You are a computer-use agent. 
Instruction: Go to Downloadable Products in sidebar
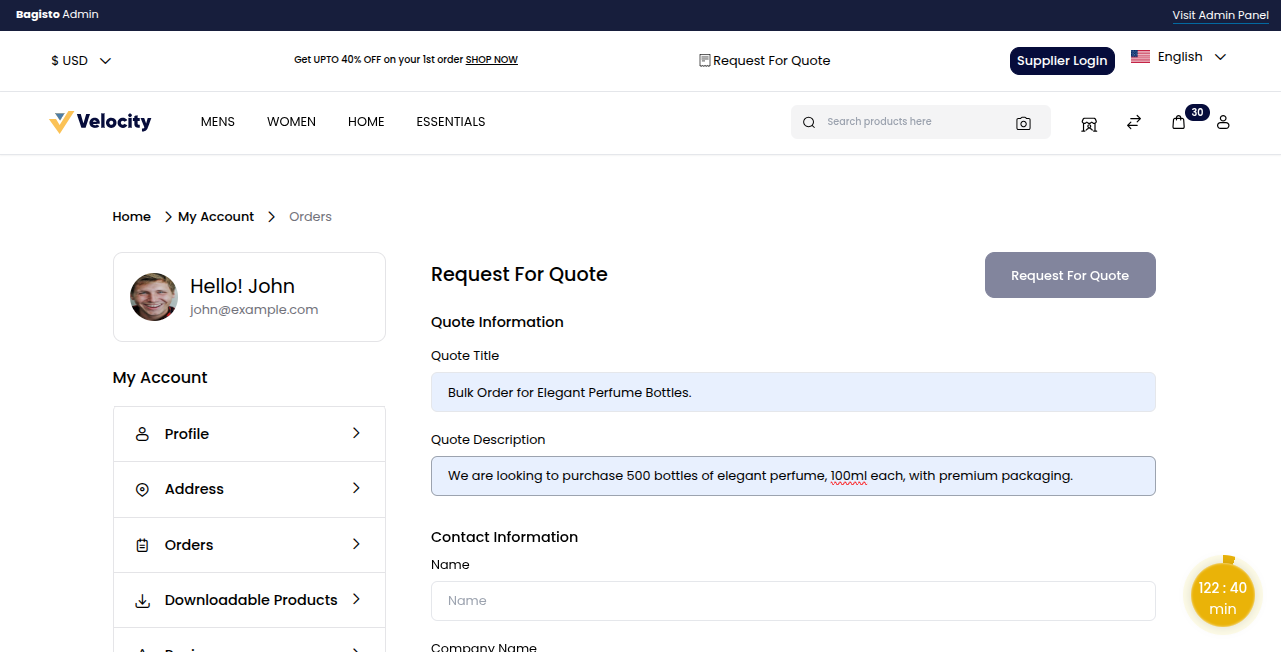(x=249, y=600)
